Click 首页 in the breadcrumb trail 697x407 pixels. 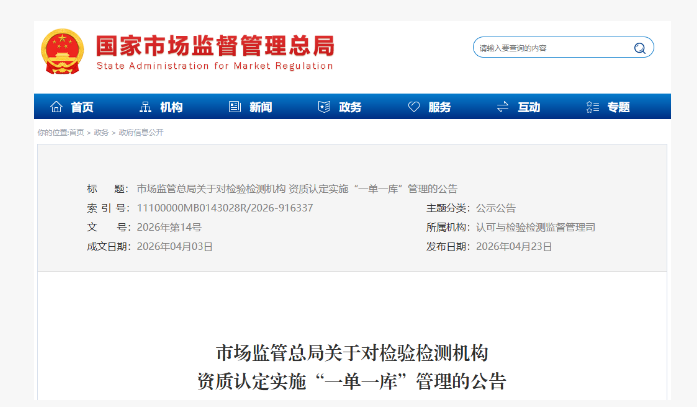[x=76, y=132]
